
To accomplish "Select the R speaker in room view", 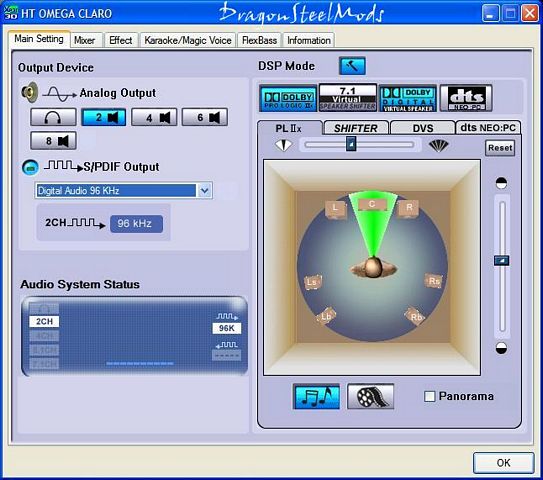I will (409, 208).
